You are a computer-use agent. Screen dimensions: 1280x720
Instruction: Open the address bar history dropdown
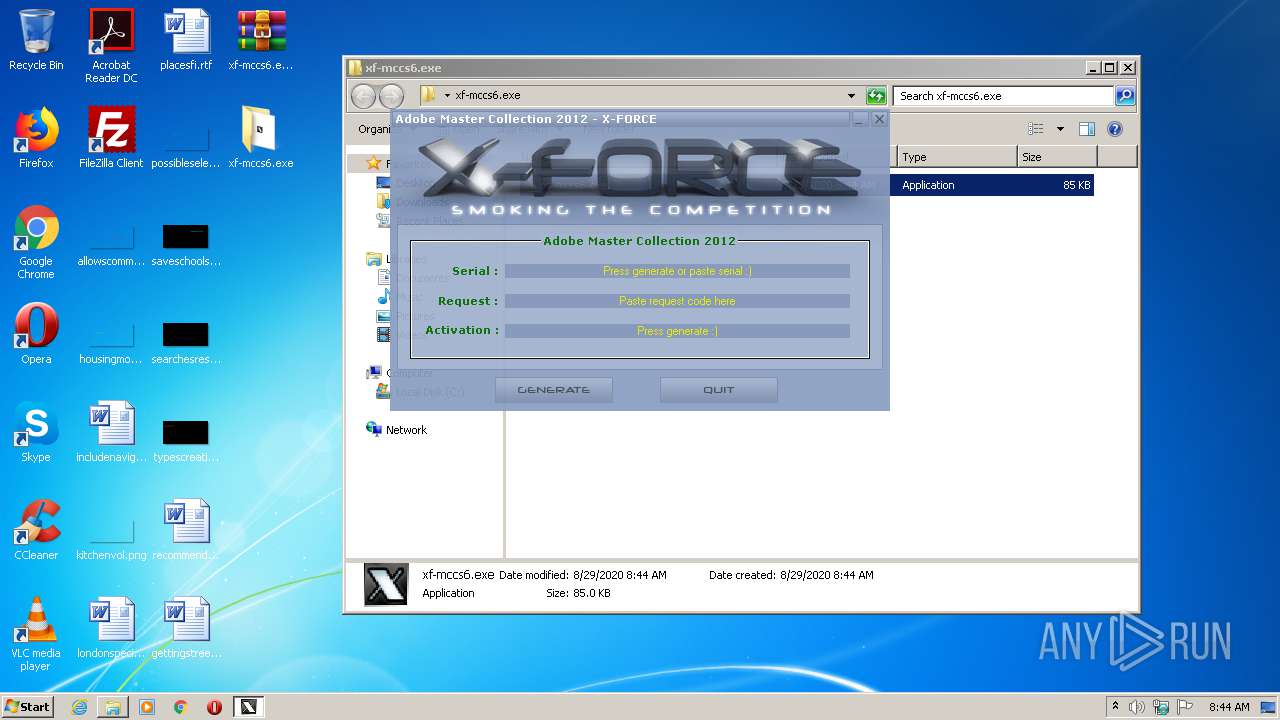tap(851, 96)
